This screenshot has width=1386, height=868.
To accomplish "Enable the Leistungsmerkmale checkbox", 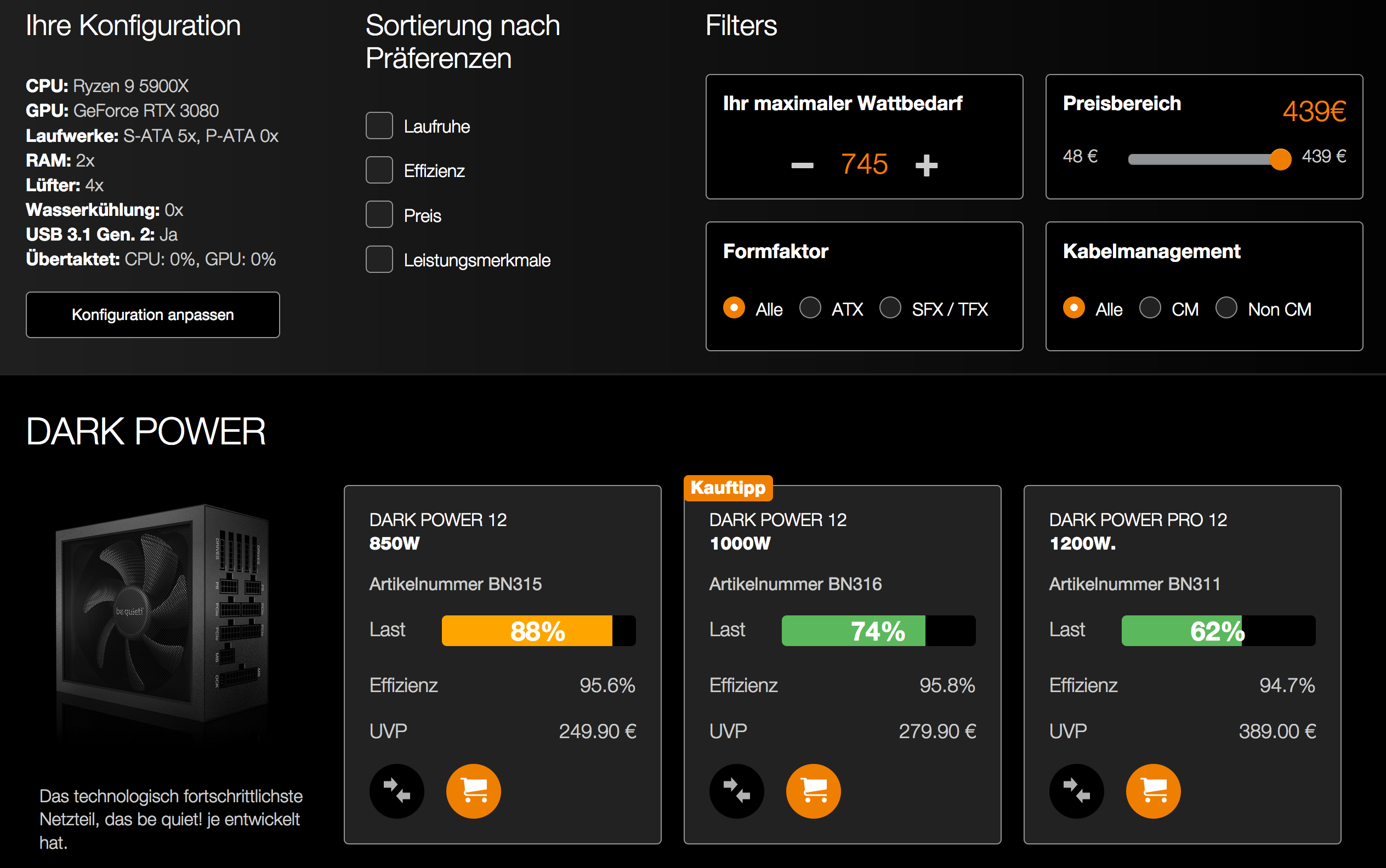I will point(379,260).
